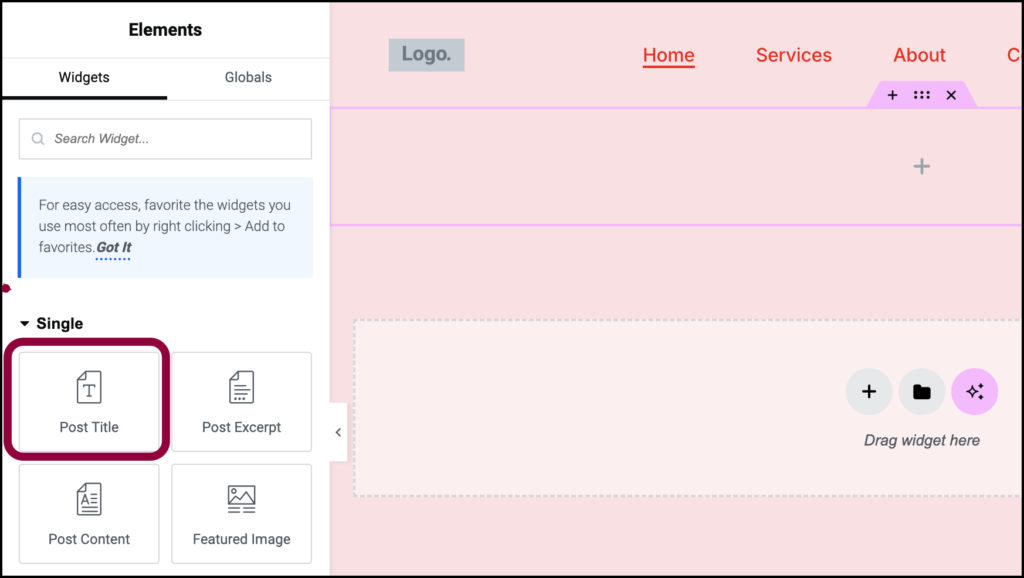This screenshot has width=1024, height=578.
Task: Collapse the Elements panel with the side arrow
Action: (337, 432)
